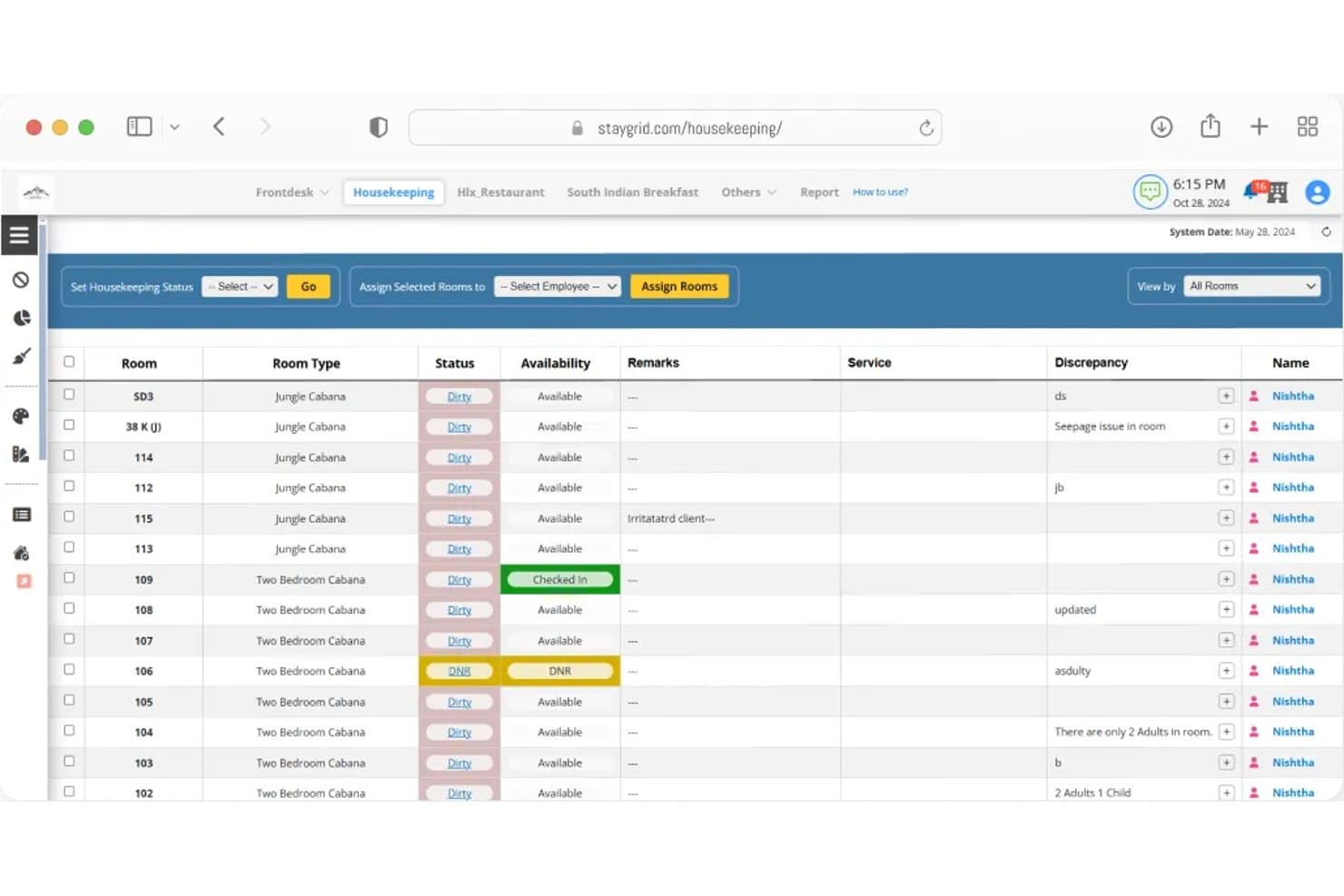
Task: Tick the checkbox for room 109
Action: pyautogui.click(x=69, y=578)
